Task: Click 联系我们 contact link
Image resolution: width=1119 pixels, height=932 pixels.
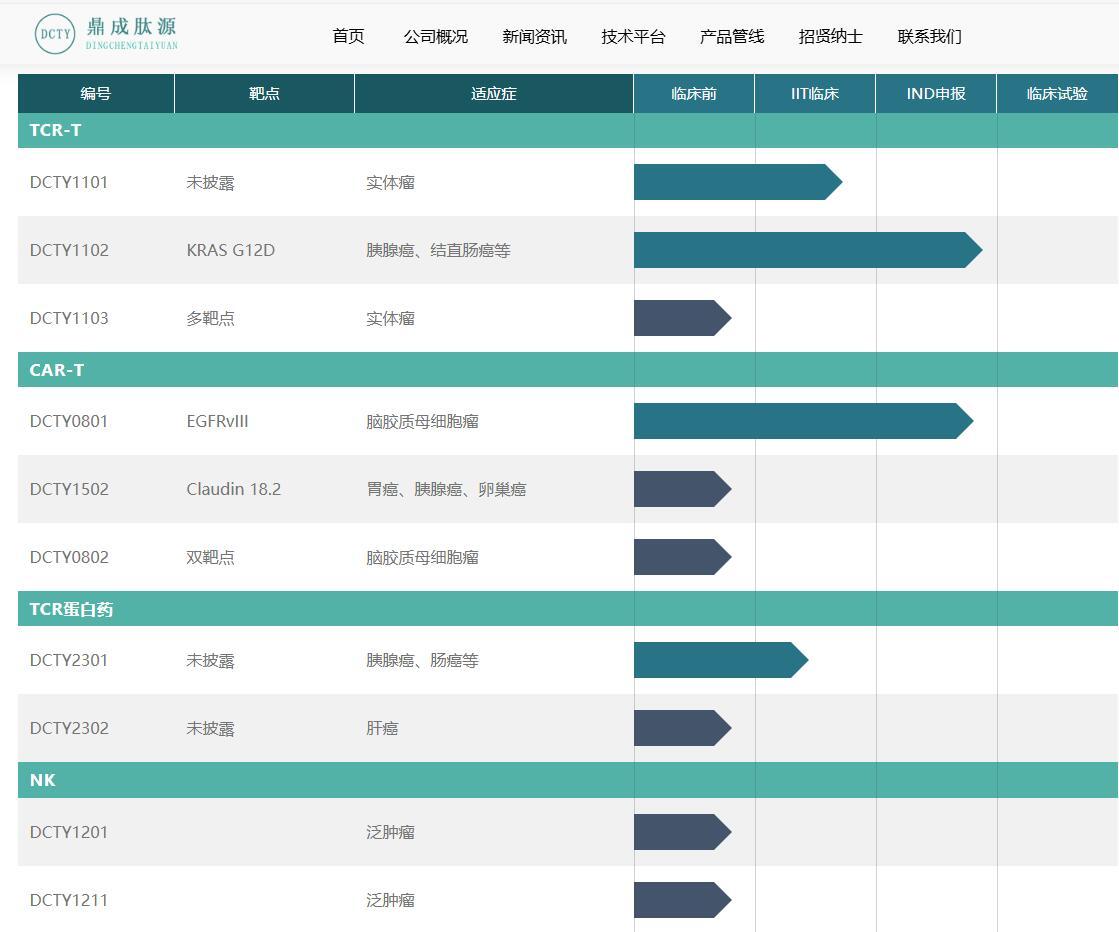Action: [x=929, y=37]
